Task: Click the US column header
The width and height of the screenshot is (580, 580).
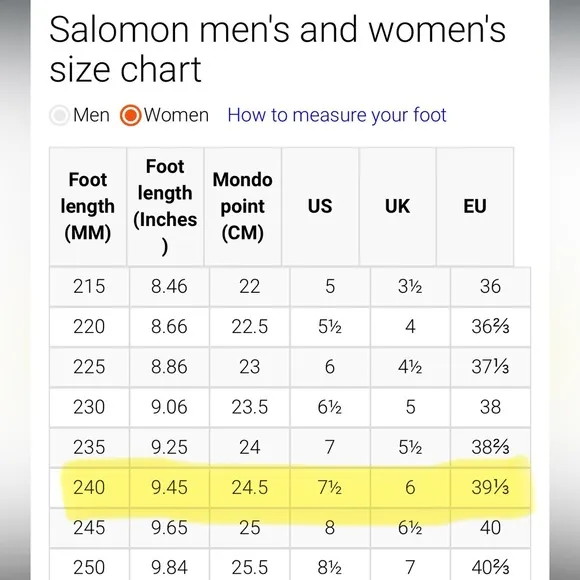Action: [320, 206]
